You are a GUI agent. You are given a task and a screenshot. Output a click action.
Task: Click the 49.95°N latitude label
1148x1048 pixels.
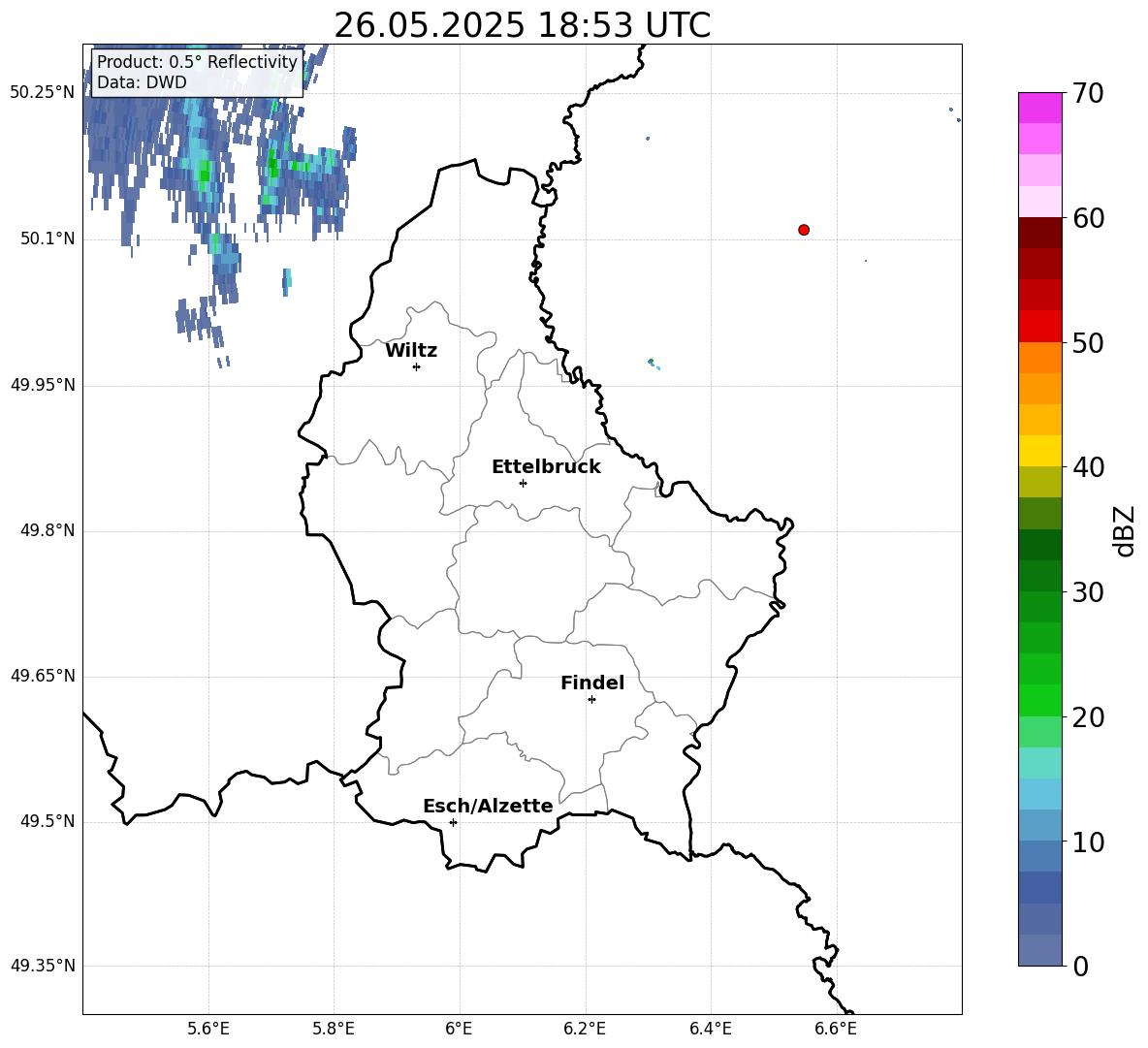[43, 385]
